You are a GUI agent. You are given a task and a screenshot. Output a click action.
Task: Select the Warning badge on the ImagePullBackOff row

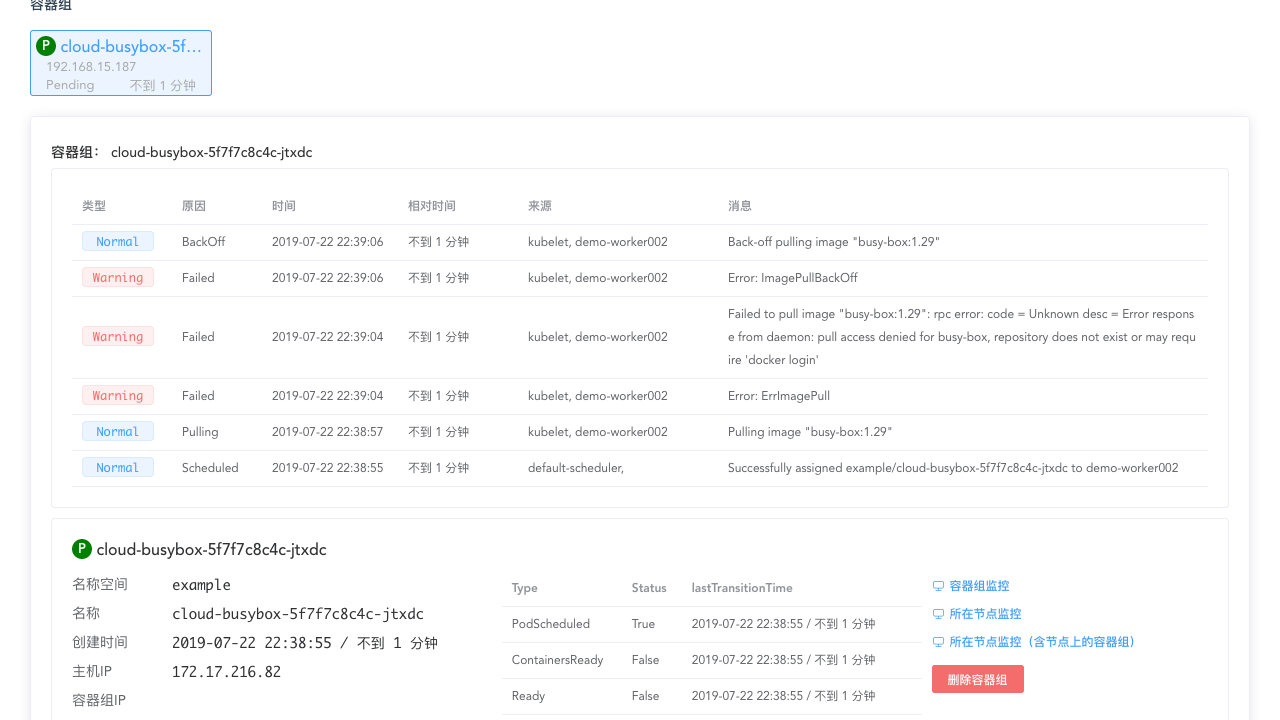click(x=117, y=277)
